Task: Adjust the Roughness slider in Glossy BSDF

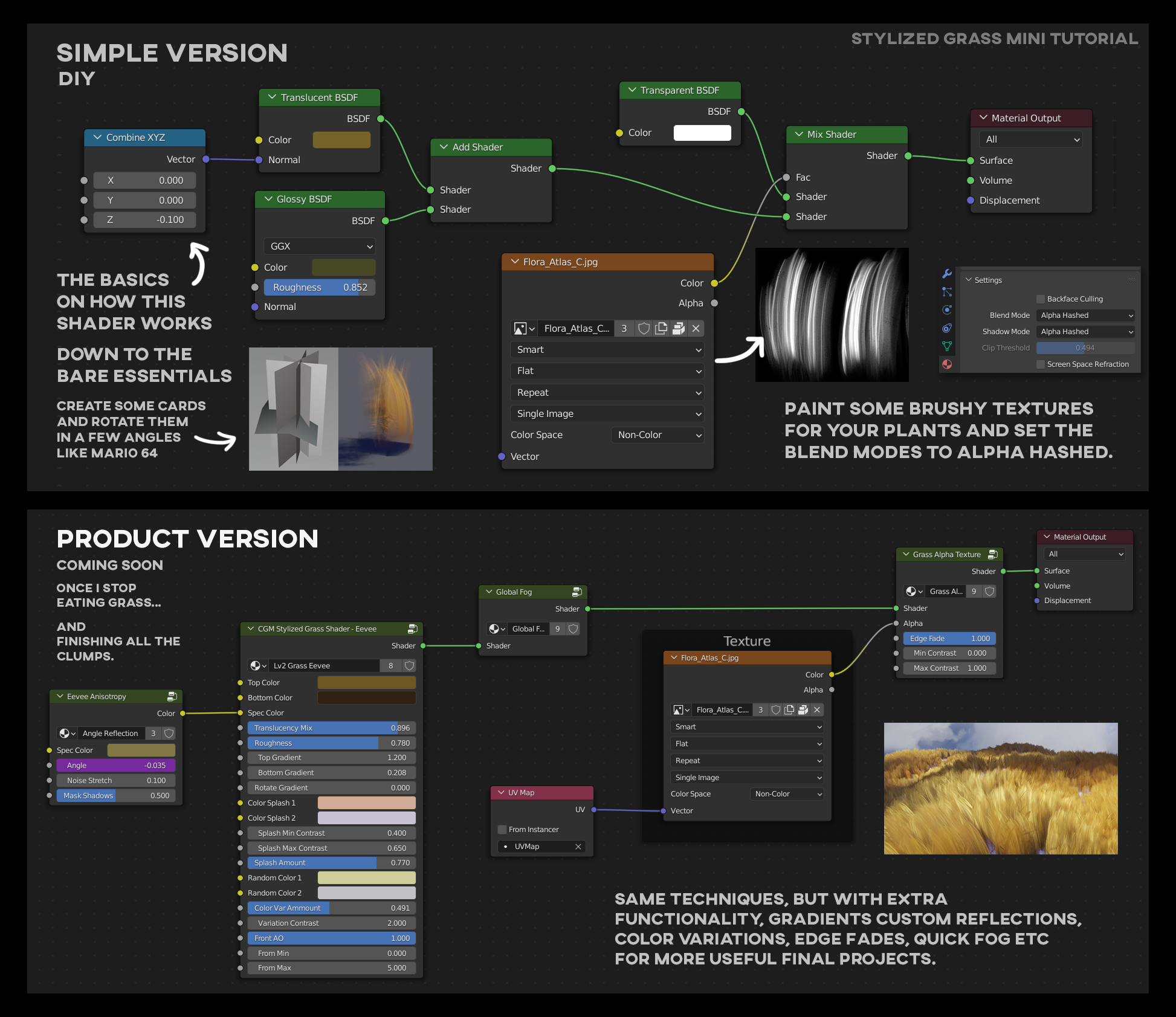Action: (x=319, y=288)
